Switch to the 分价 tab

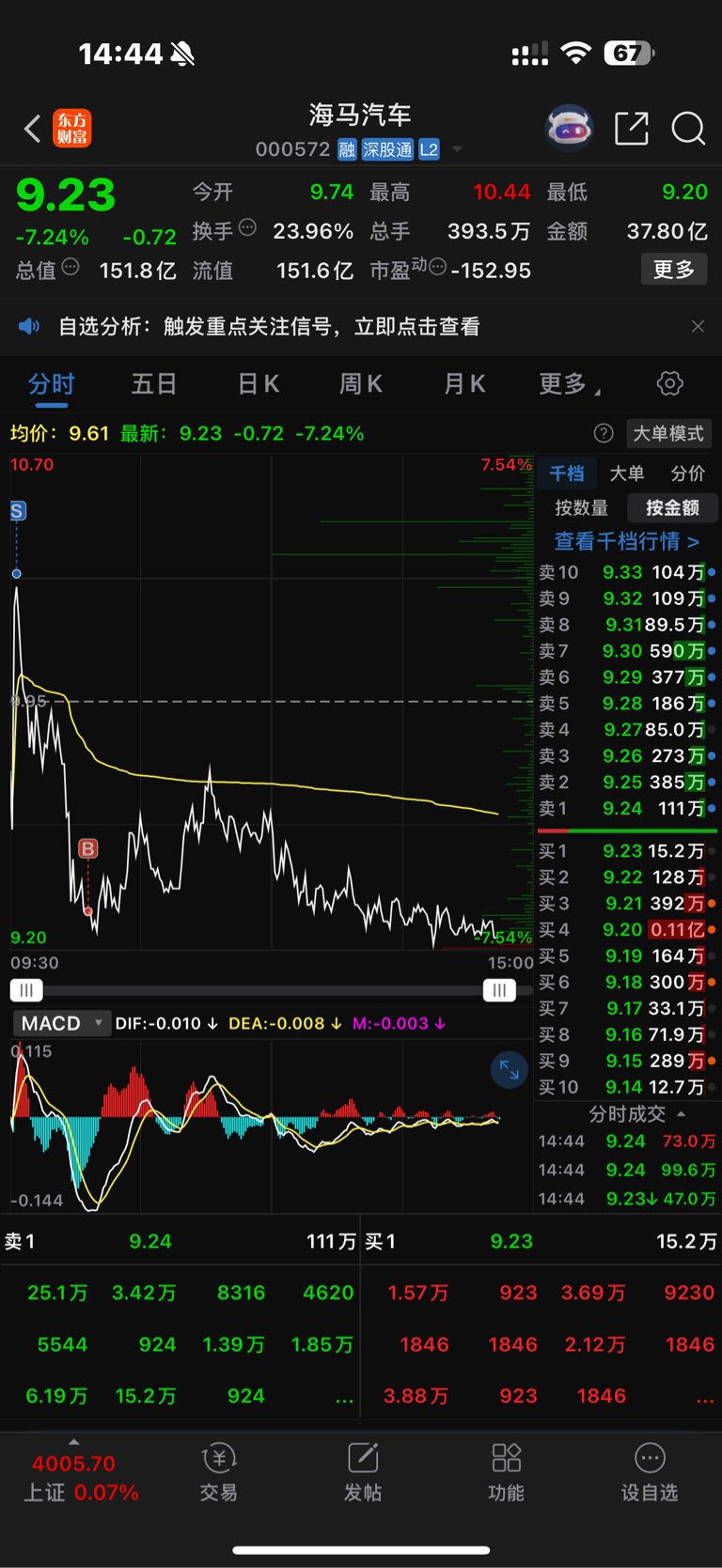tap(687, 474)
